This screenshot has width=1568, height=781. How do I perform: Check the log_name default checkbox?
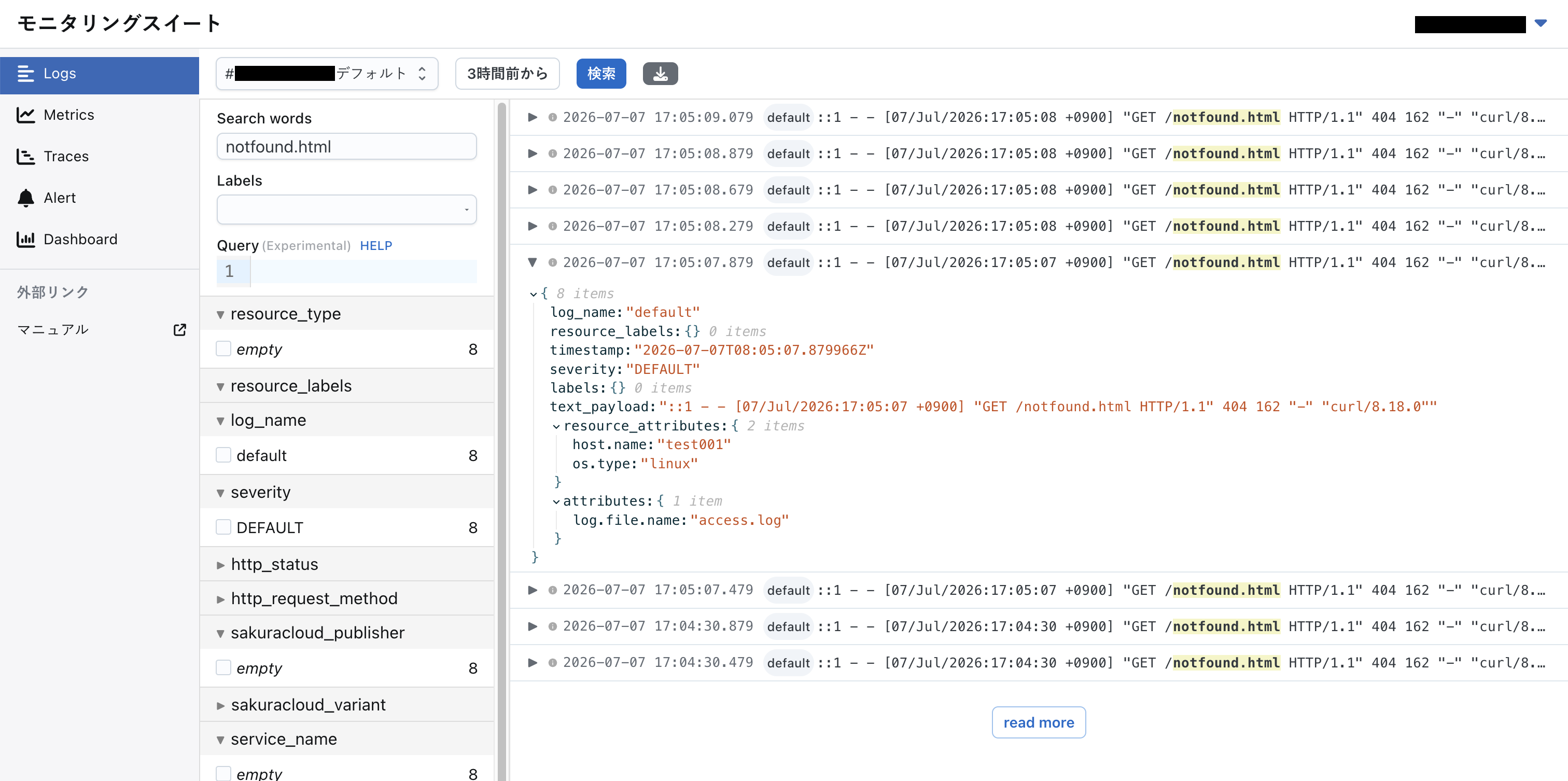223,455
